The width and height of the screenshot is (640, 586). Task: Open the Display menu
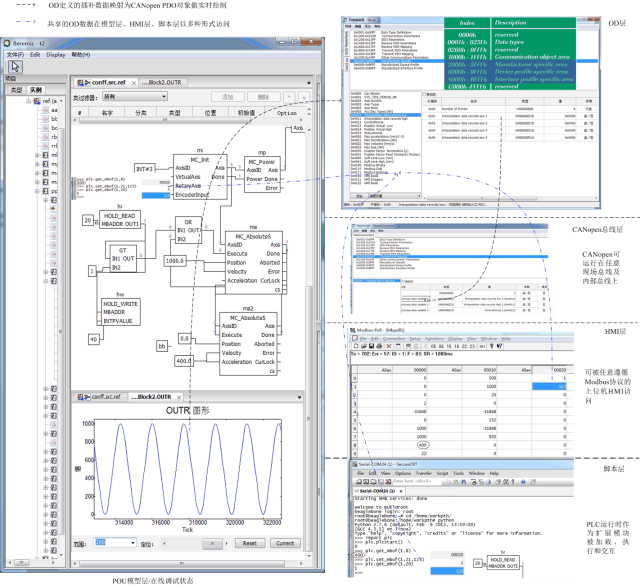[55, 55]
